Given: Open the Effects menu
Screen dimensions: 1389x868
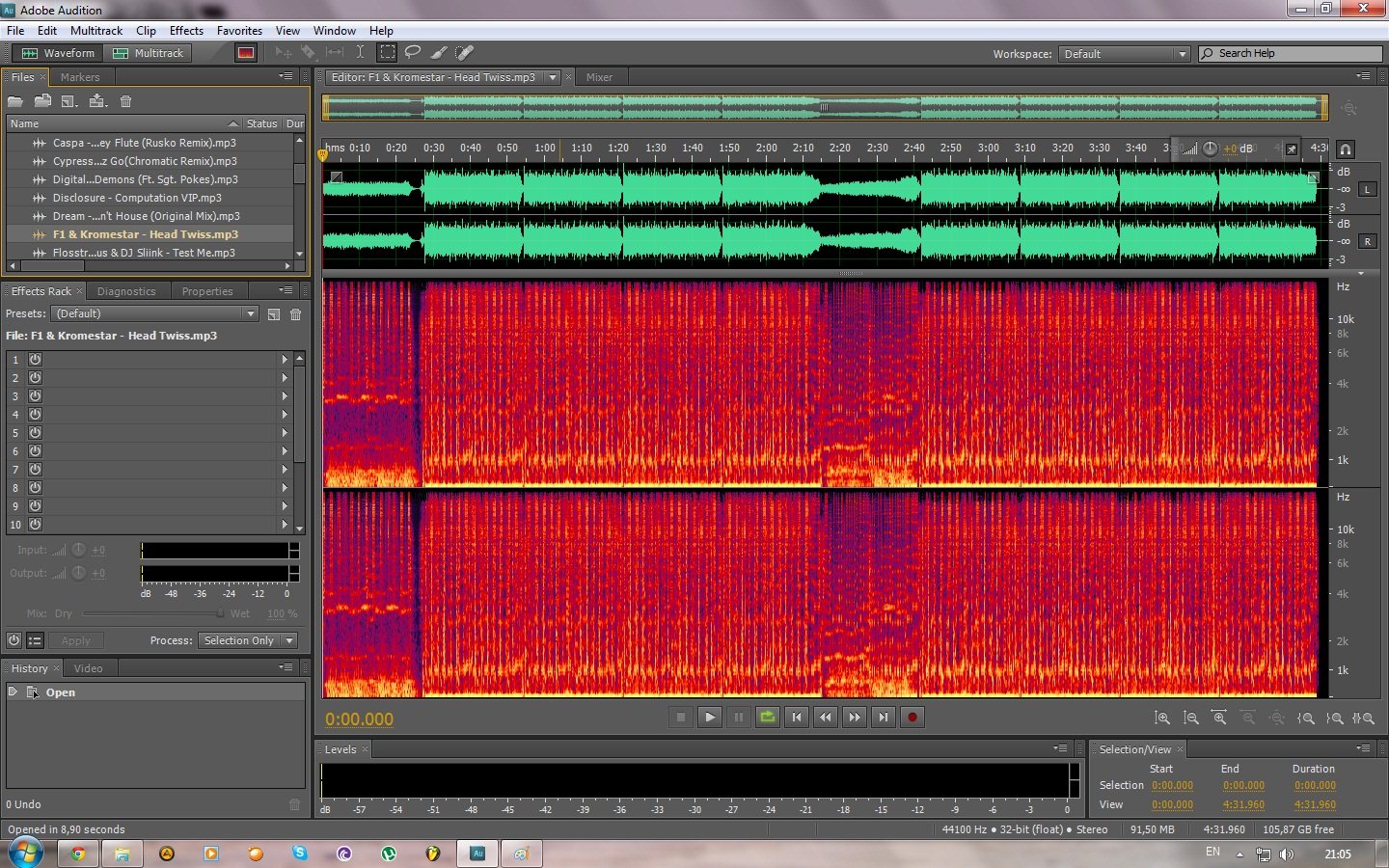Looking at the screenshot, I should [186, 31].
